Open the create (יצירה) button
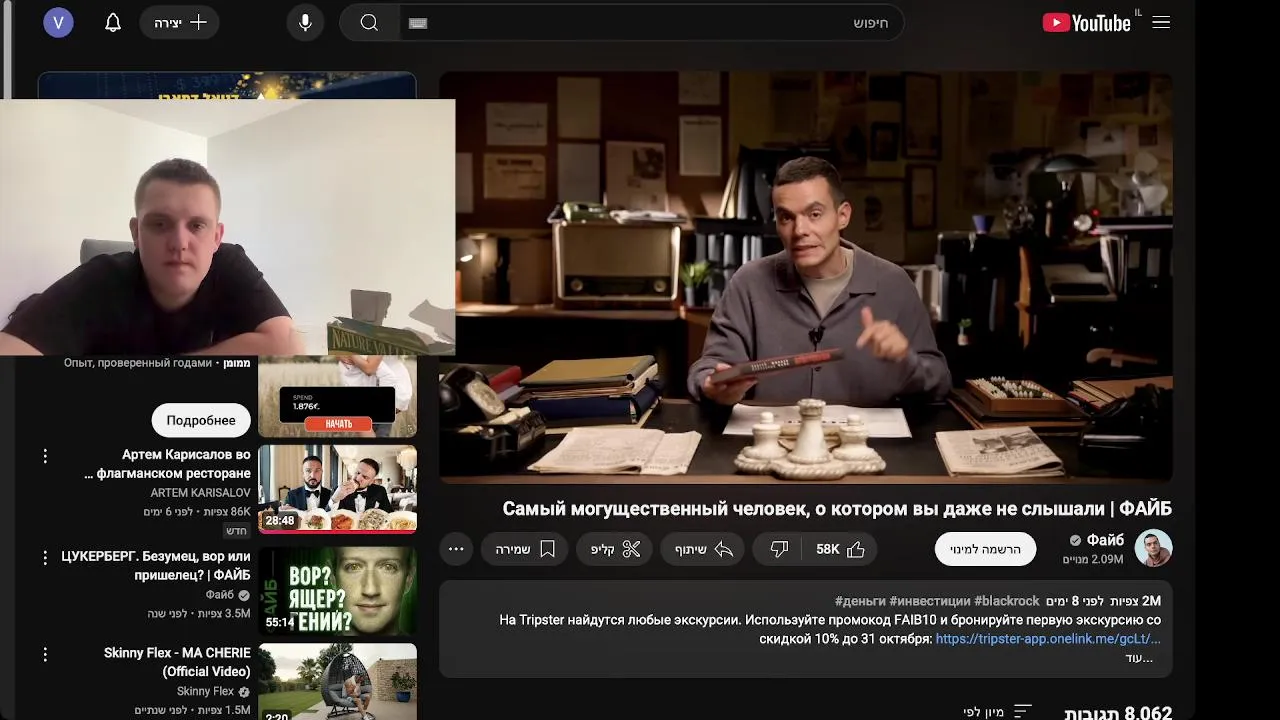Screen dimensions: 1280x720 [x=180, y=22]
